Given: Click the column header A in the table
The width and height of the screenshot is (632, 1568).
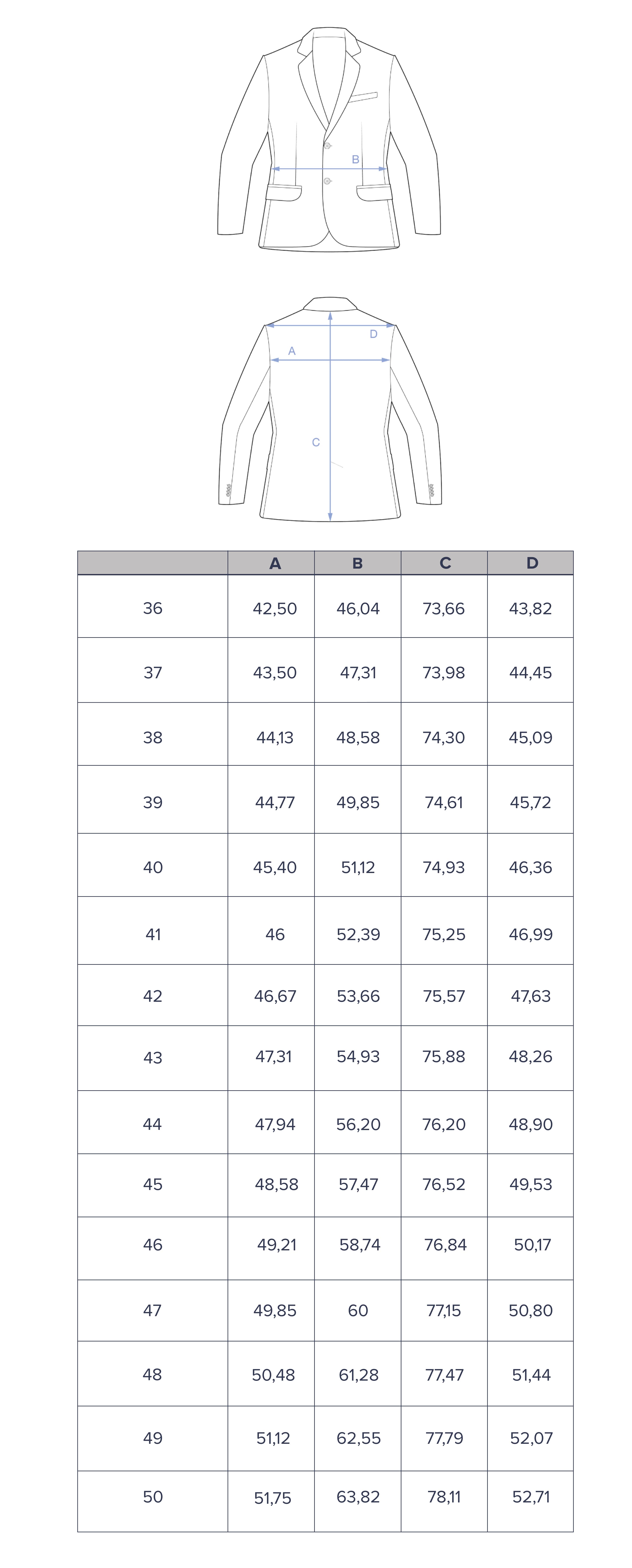Looking at the screenshot, I should pos(275,563).
